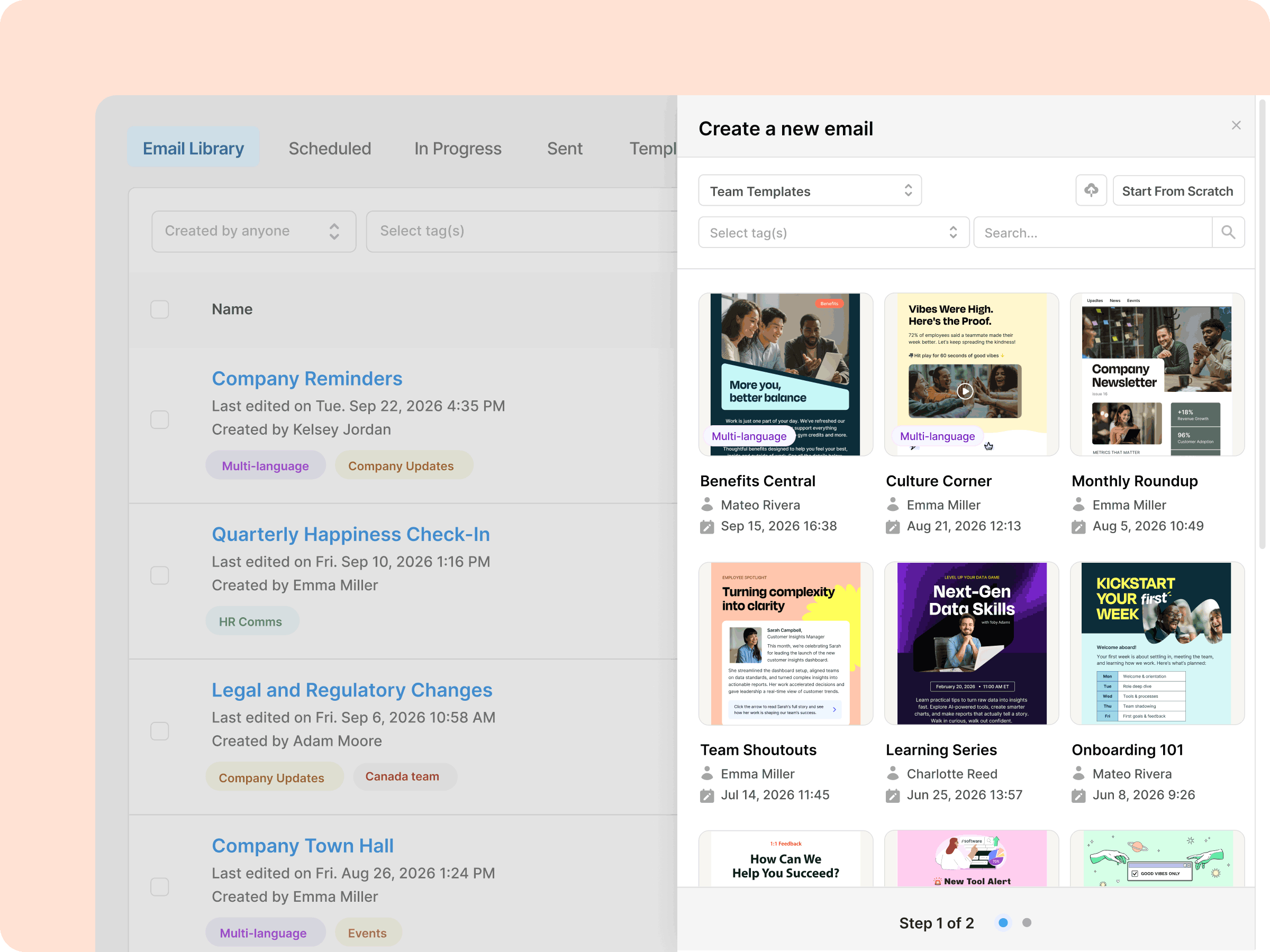Check the Company Reminders row checkbox
Viewport: 1270px width, 952px height.
tap(160, 419)
